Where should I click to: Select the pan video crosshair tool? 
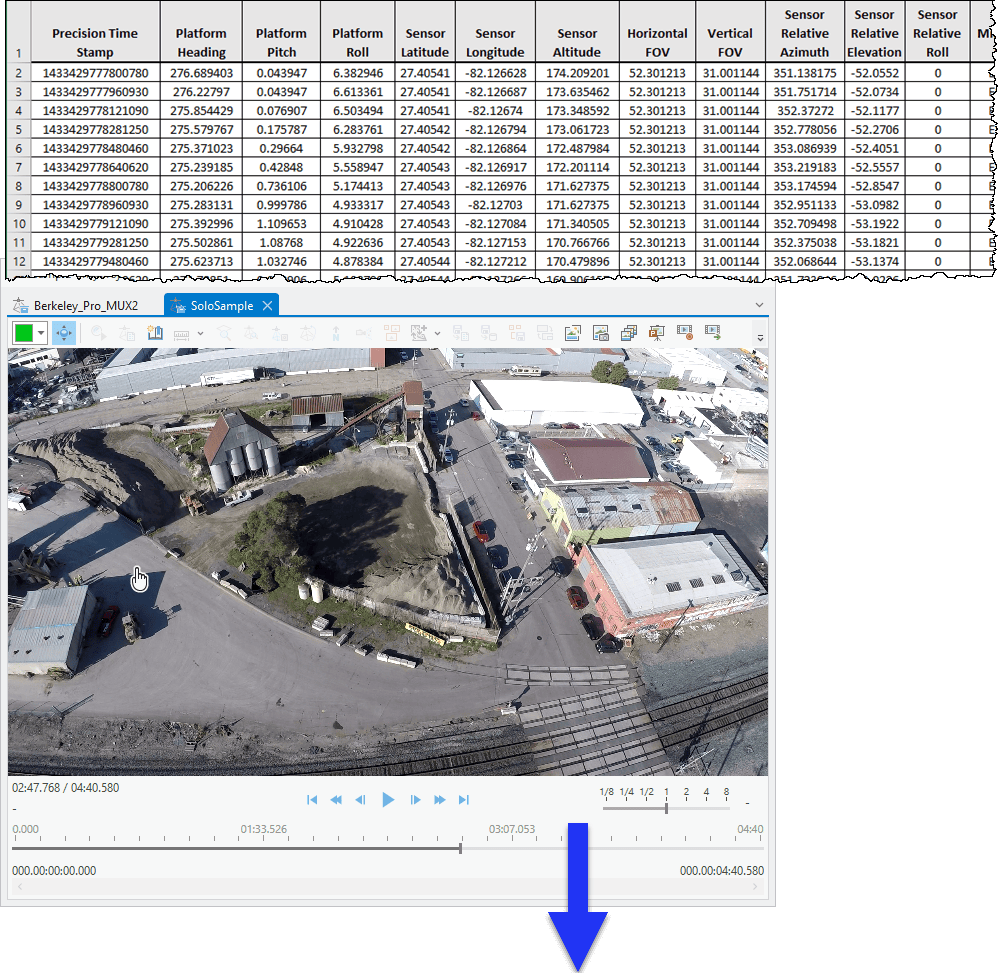tap(63, 333)
